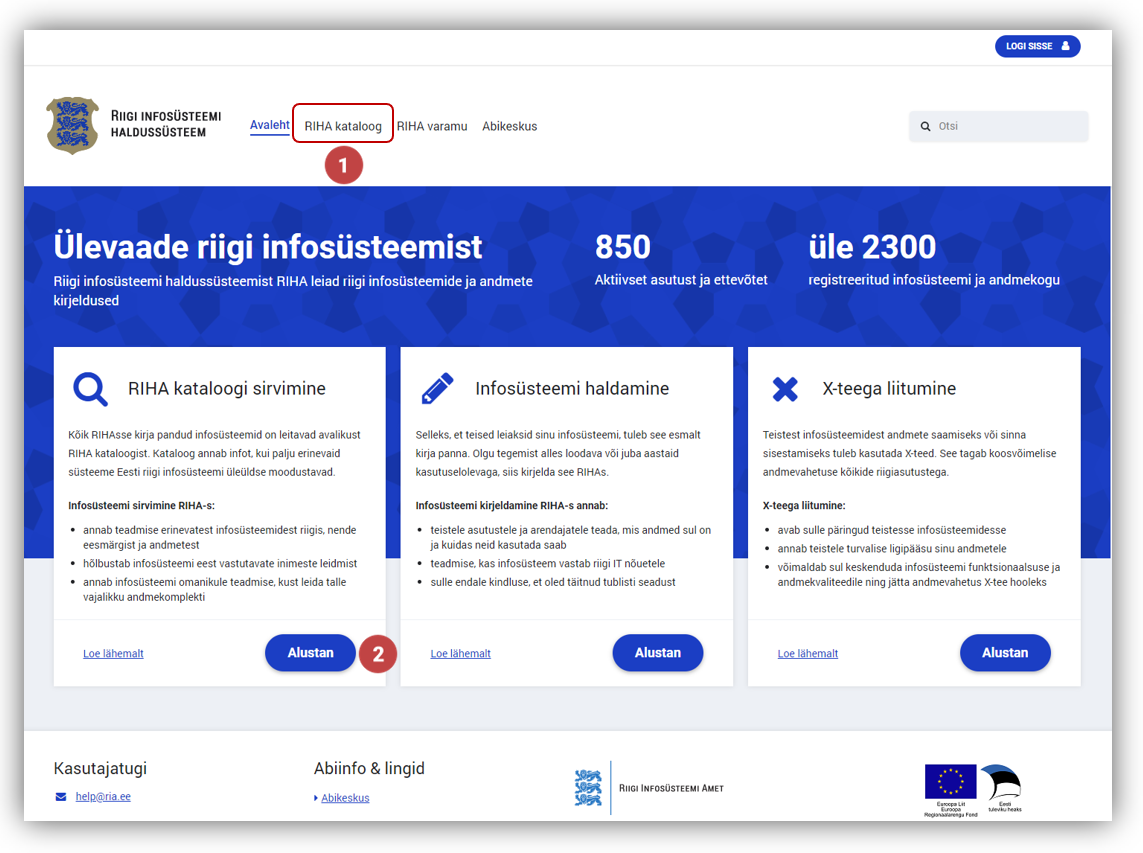Follow Loe lähemalt link in X-teega liitumine card
Image resolution: width=1143 pixels, height=853 pixels.
pyautogui.click(x=808, y=654)
